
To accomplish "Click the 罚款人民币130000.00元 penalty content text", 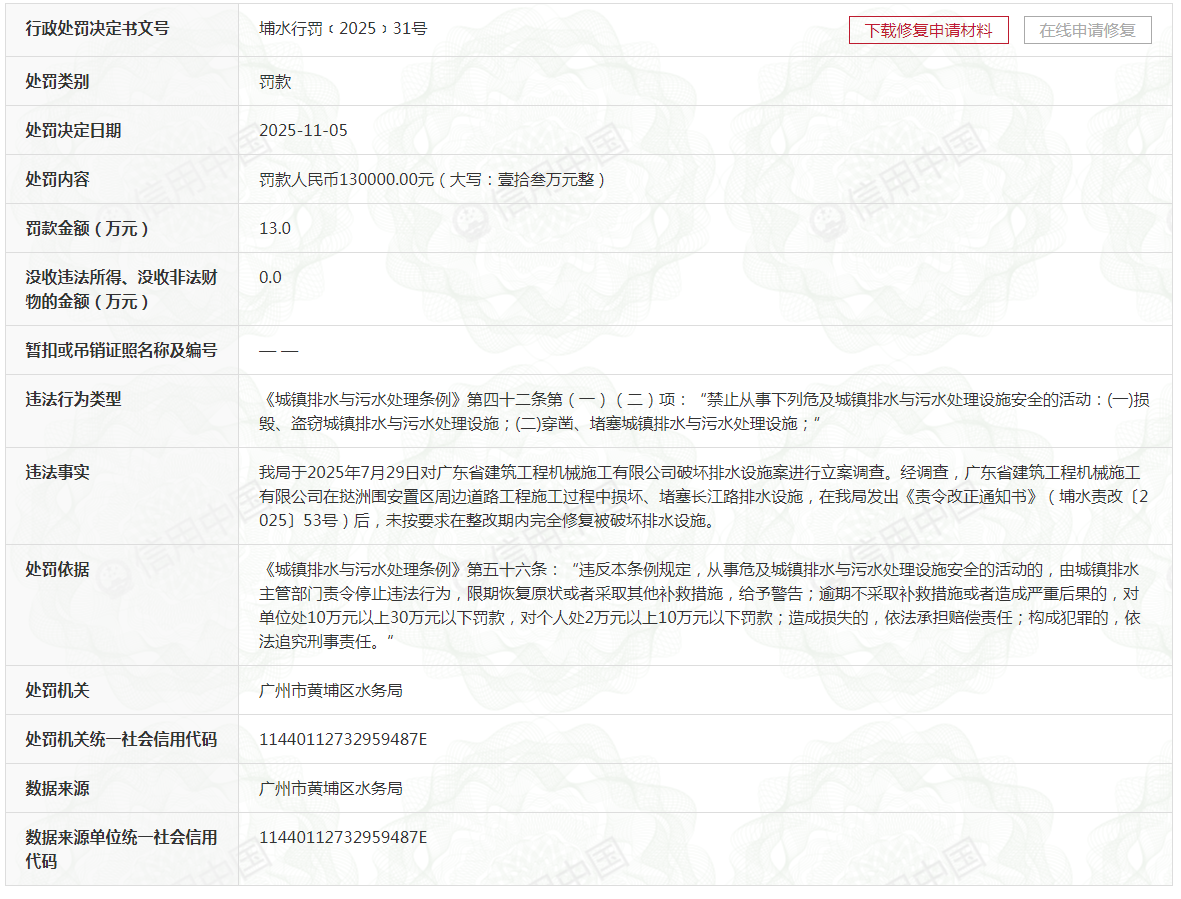I will click(432, 180).
